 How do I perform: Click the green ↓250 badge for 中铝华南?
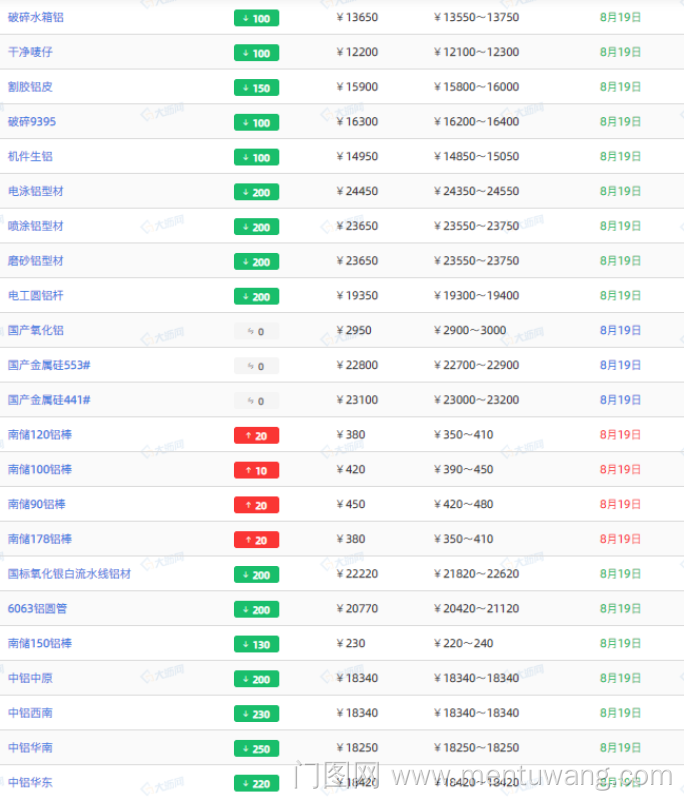pyautogui.click(x=256, y=749)
